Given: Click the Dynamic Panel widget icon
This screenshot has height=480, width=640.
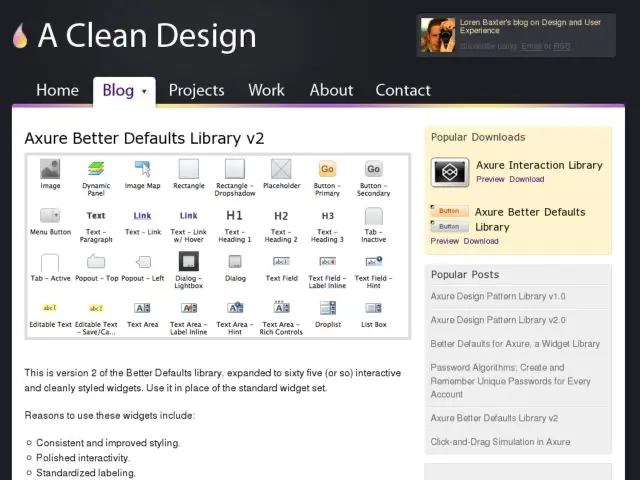Looking at the screenshot, I should [96, 169].
